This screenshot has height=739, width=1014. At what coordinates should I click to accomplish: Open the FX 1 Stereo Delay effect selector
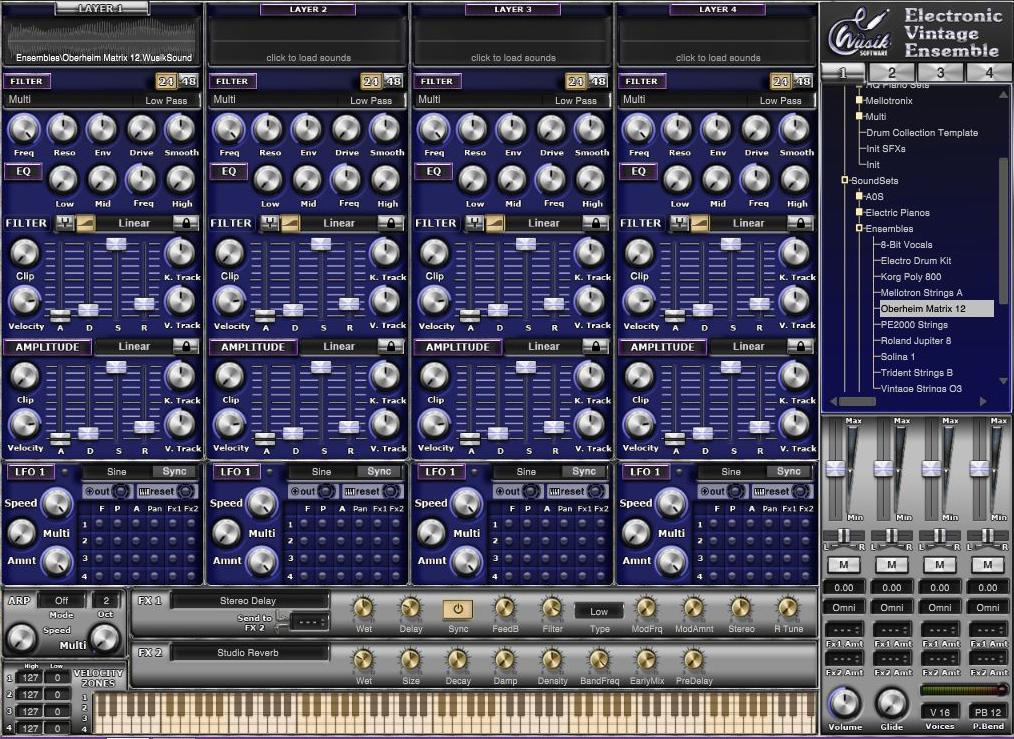click(x=248, y=601)
